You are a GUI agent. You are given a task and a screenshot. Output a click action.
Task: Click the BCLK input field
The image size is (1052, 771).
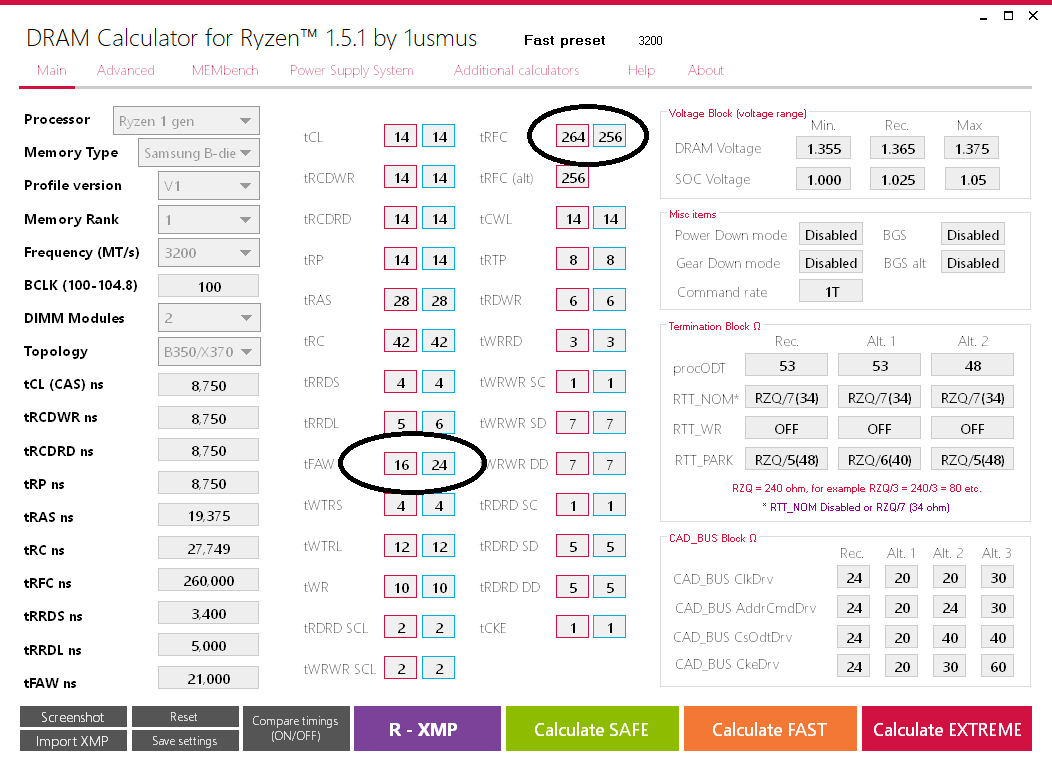(209, 286)
